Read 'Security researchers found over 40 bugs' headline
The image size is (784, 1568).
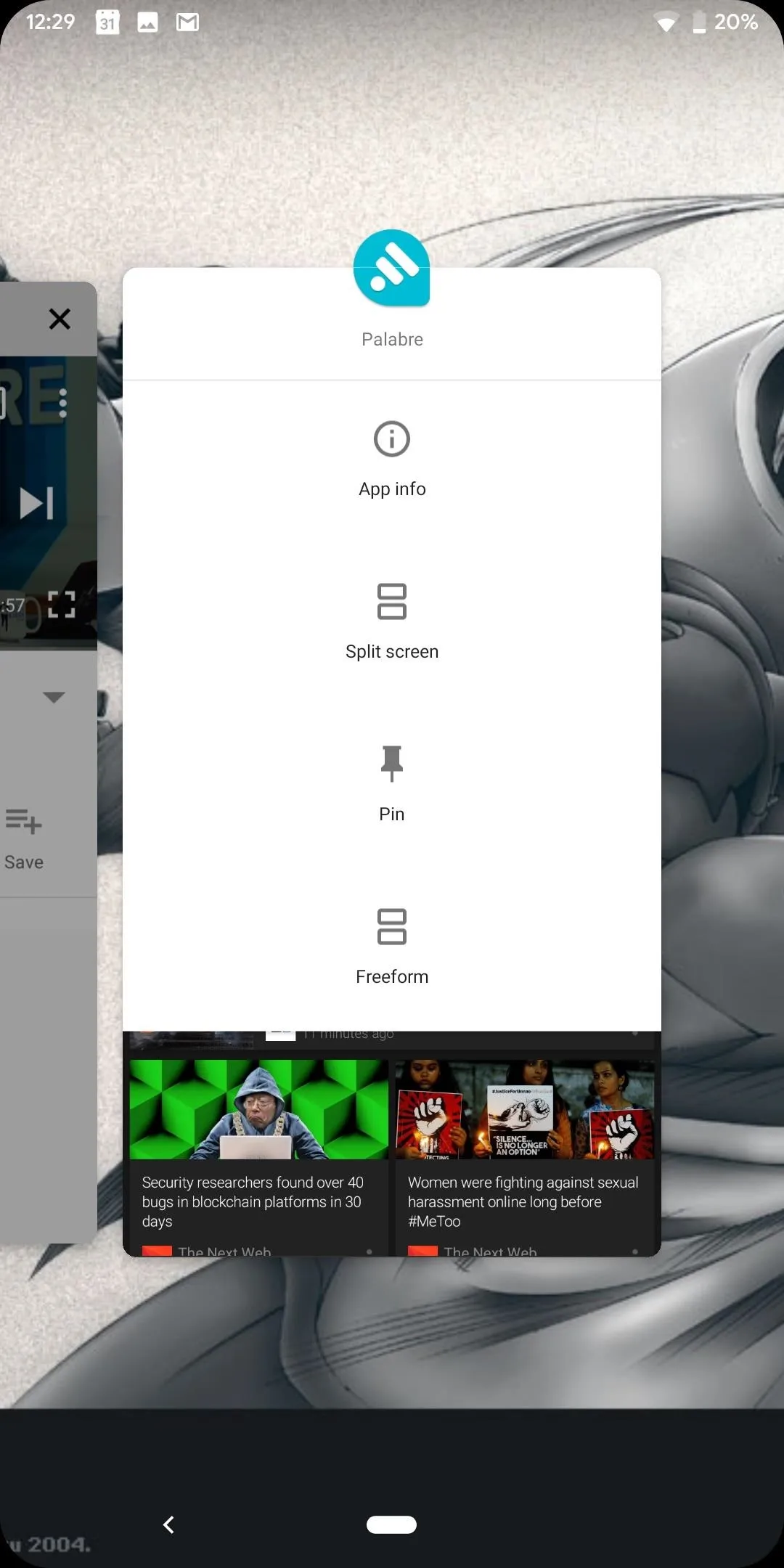[x=253, y=1201]
